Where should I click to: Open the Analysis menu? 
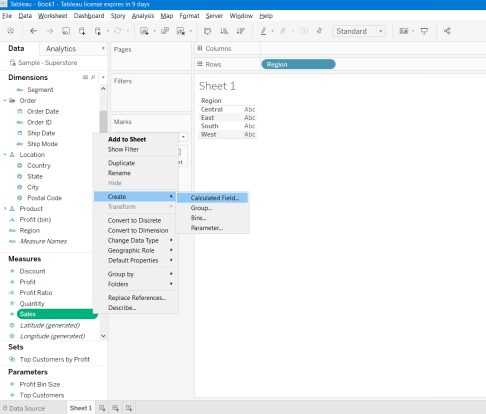[x=143, y=16]
